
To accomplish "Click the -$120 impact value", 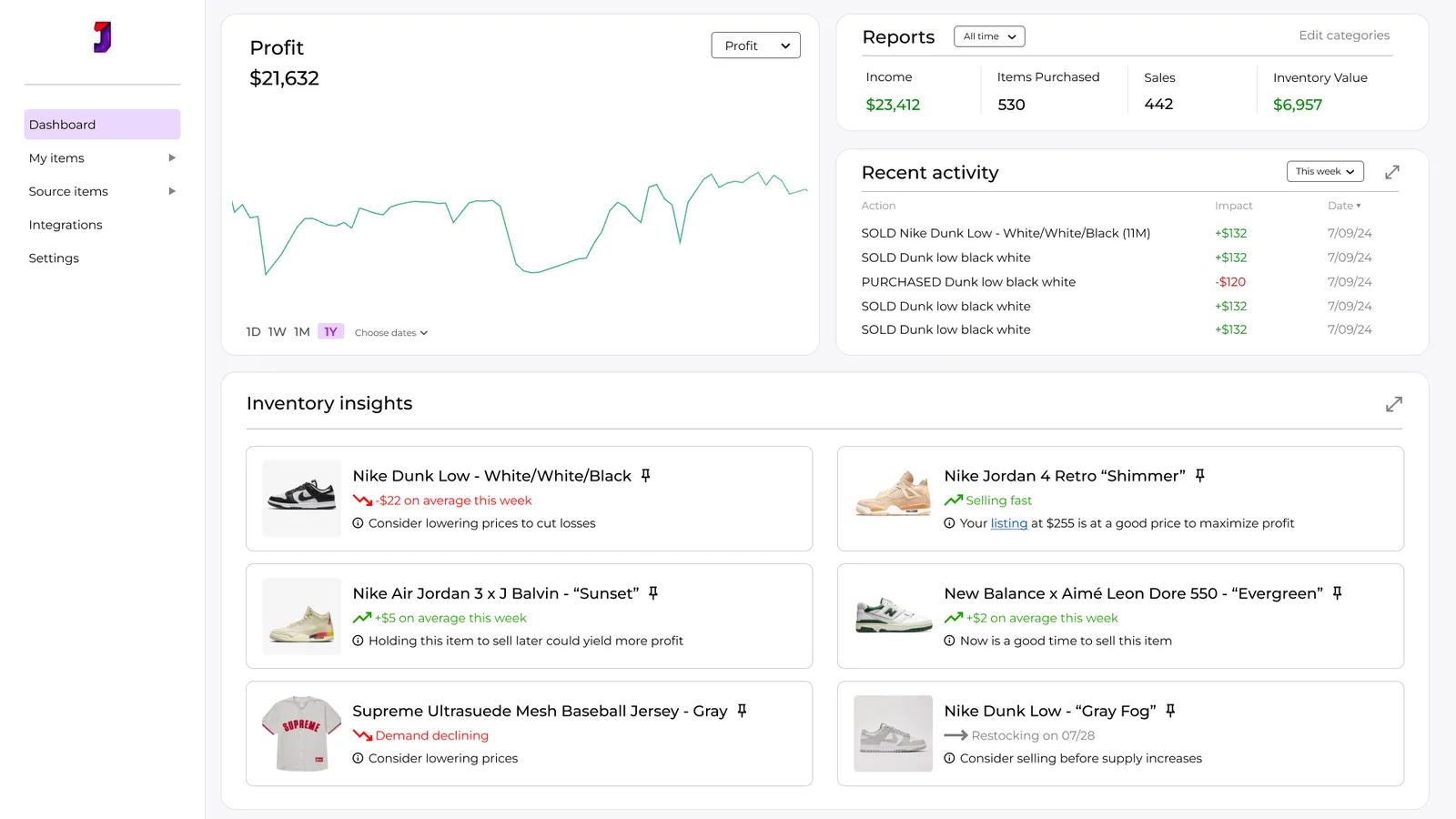I will click(1230, 282).
